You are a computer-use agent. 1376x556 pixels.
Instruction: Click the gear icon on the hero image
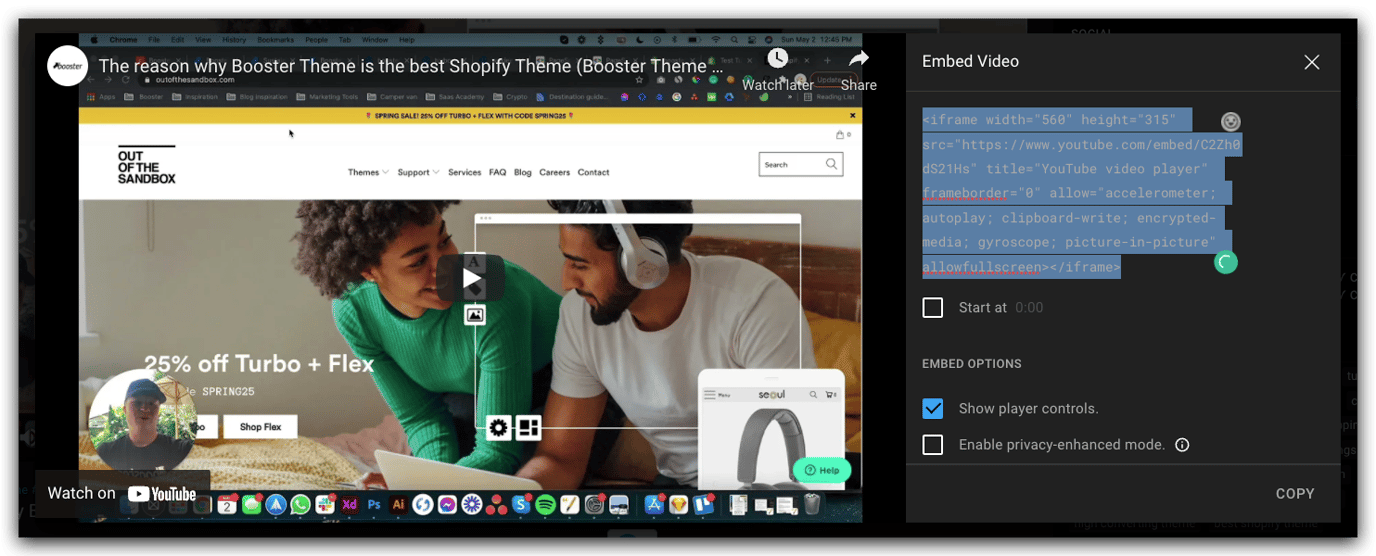click(498, 428)
